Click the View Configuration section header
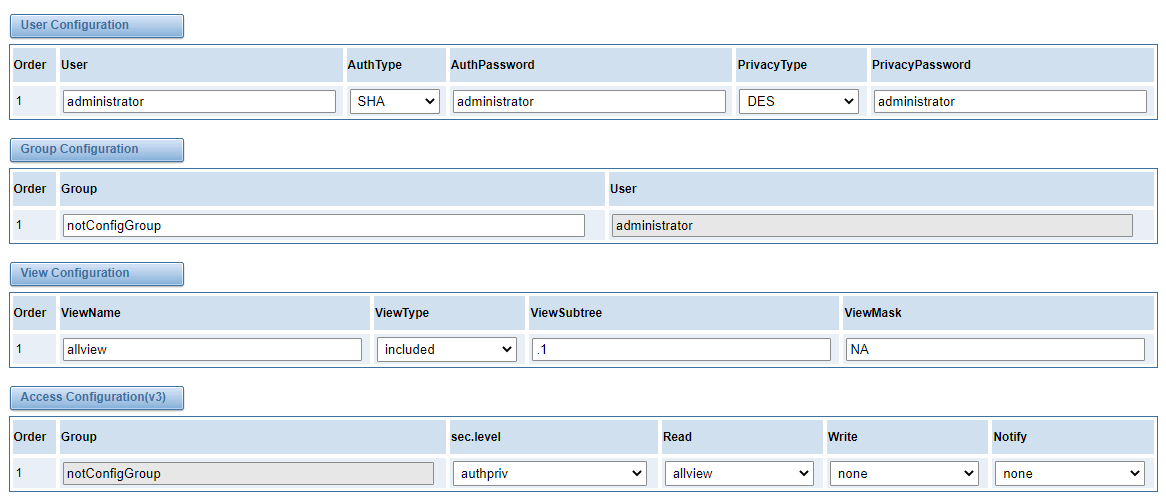 (97, 273)
